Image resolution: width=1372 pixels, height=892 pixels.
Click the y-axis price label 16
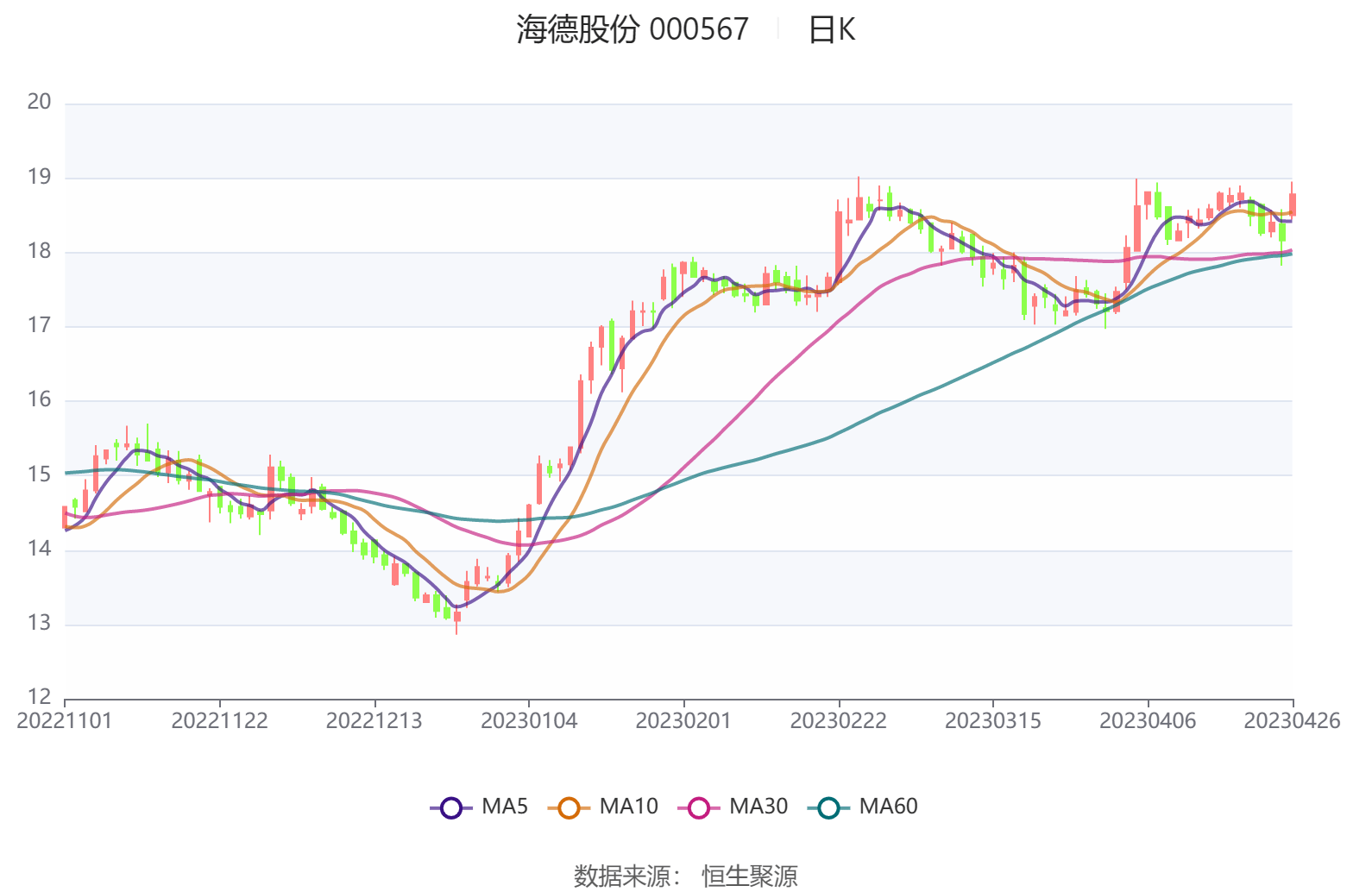point(39,399)
